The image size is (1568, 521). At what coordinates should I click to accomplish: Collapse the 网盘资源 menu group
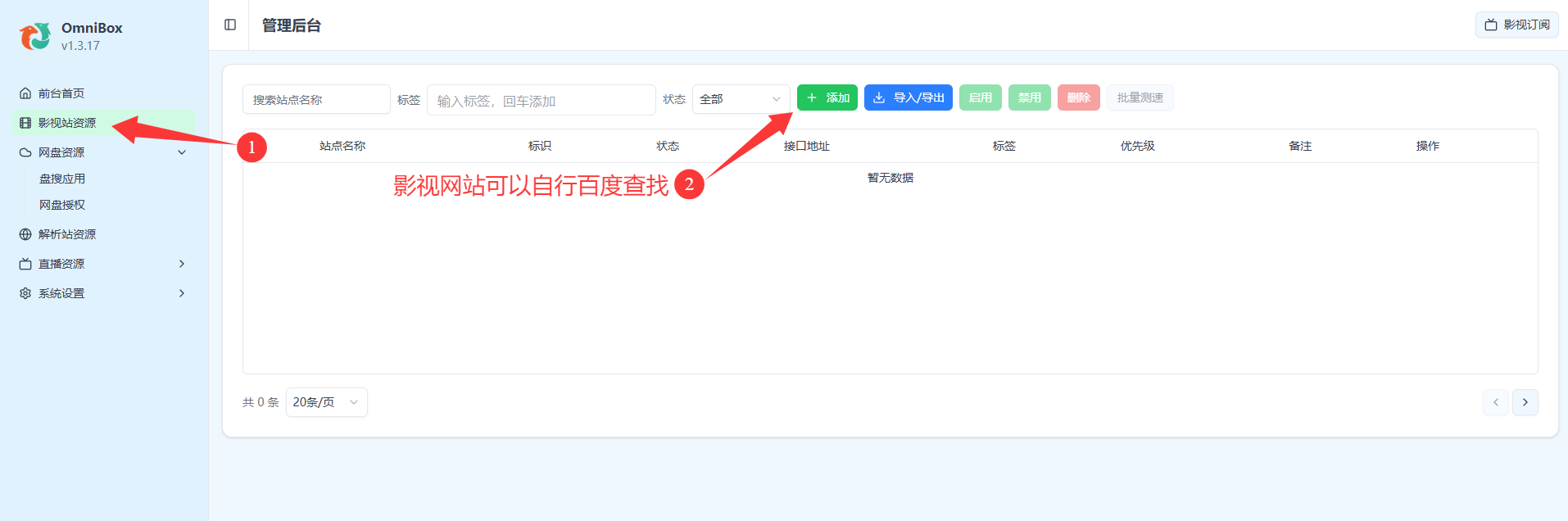(103, 152)
